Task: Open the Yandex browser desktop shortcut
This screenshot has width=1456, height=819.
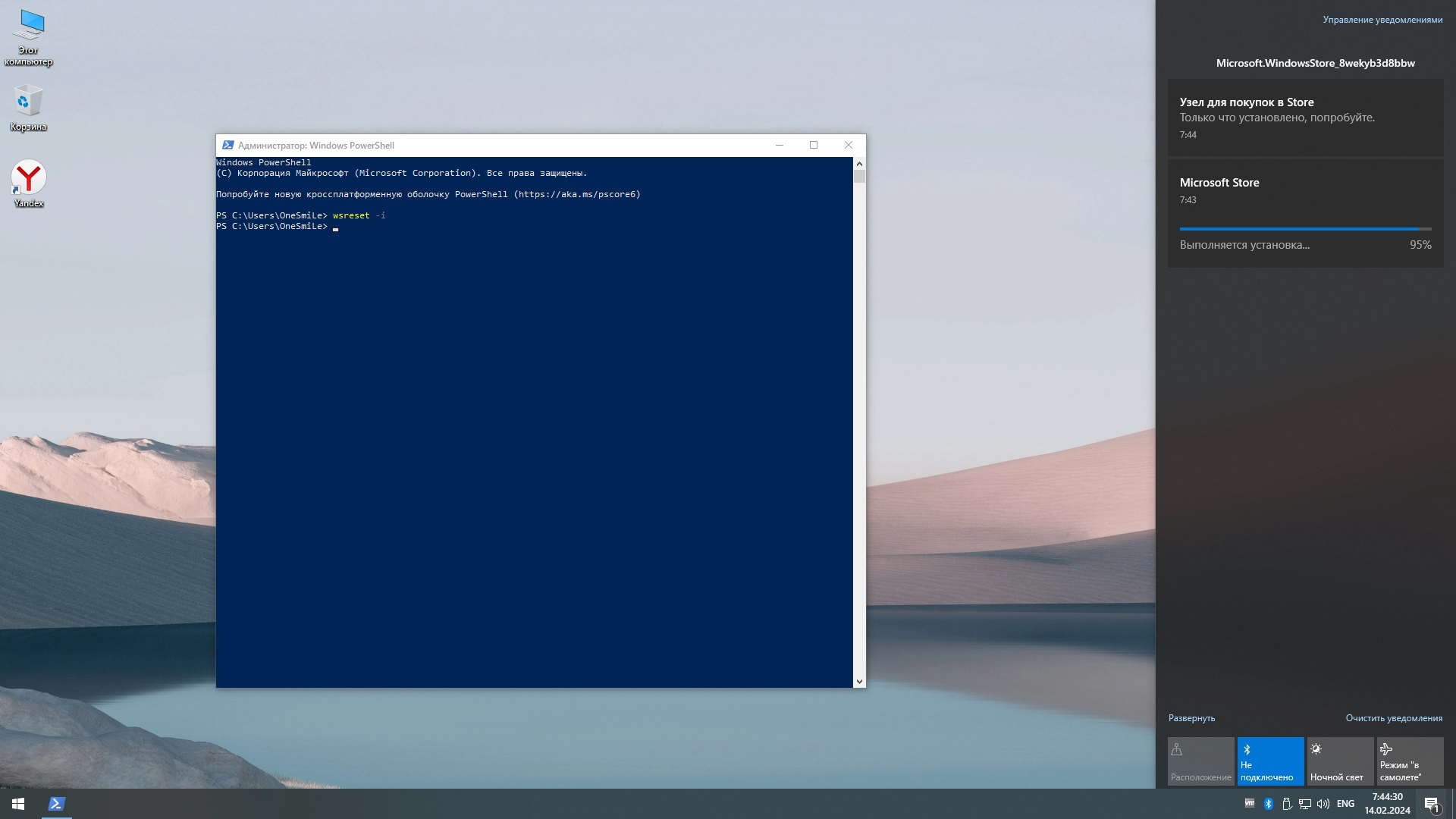Action: pos(29,180)
